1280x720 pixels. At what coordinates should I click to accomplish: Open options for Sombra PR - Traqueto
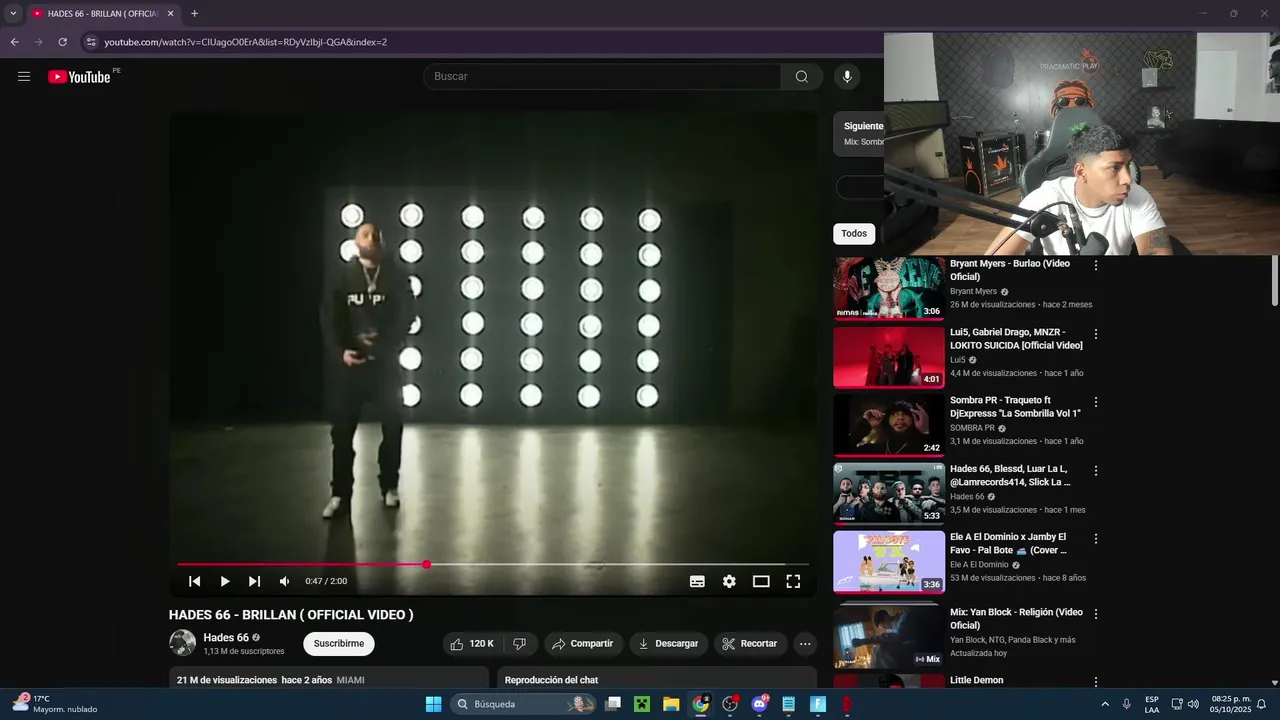1096,402
